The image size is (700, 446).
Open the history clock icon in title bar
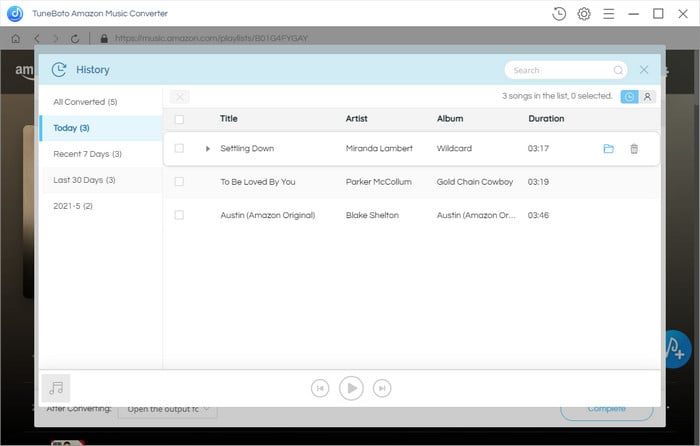point(559,14)
